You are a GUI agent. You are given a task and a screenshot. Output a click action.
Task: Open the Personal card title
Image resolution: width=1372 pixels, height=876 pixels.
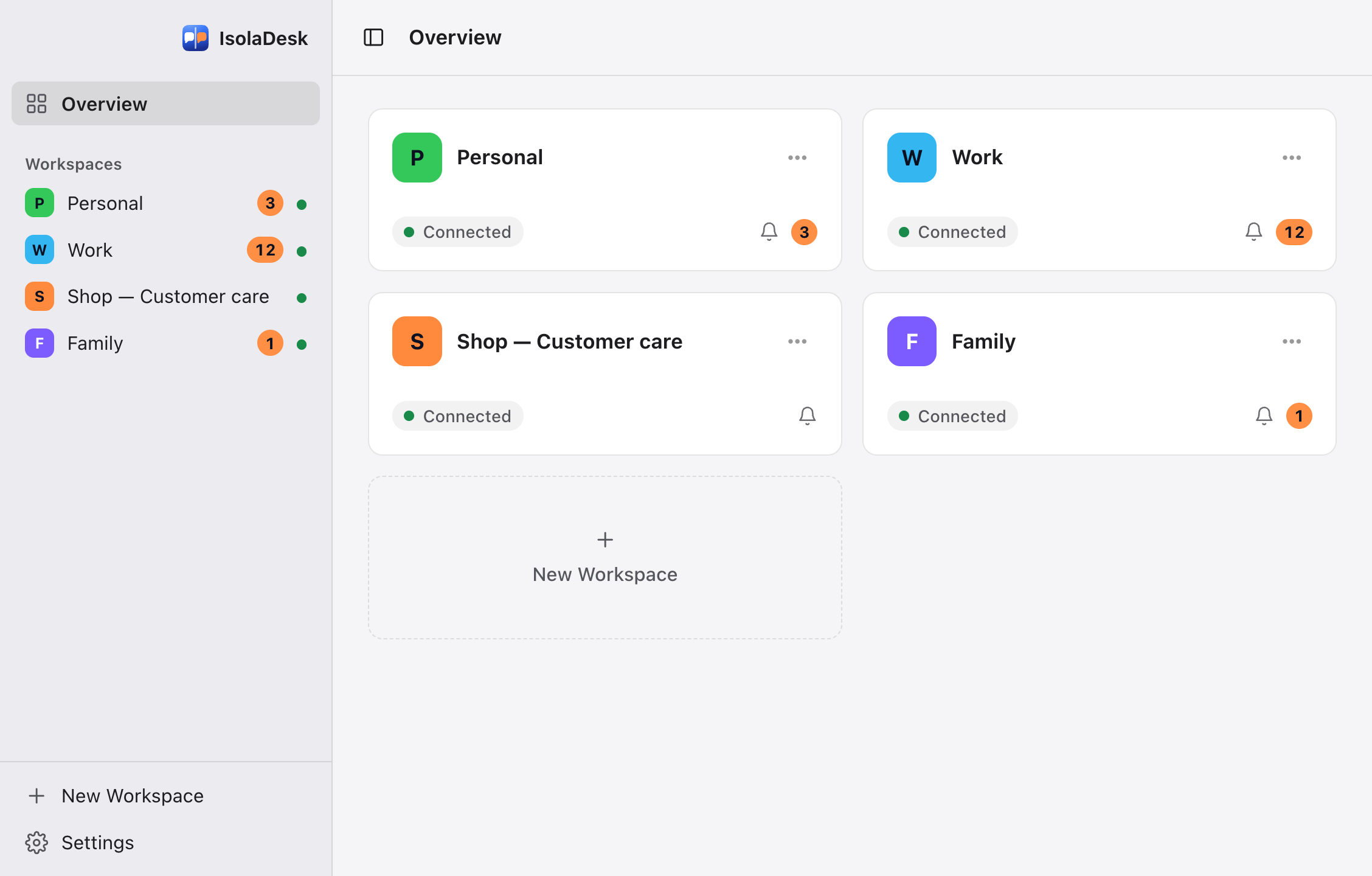coord(500,158)
